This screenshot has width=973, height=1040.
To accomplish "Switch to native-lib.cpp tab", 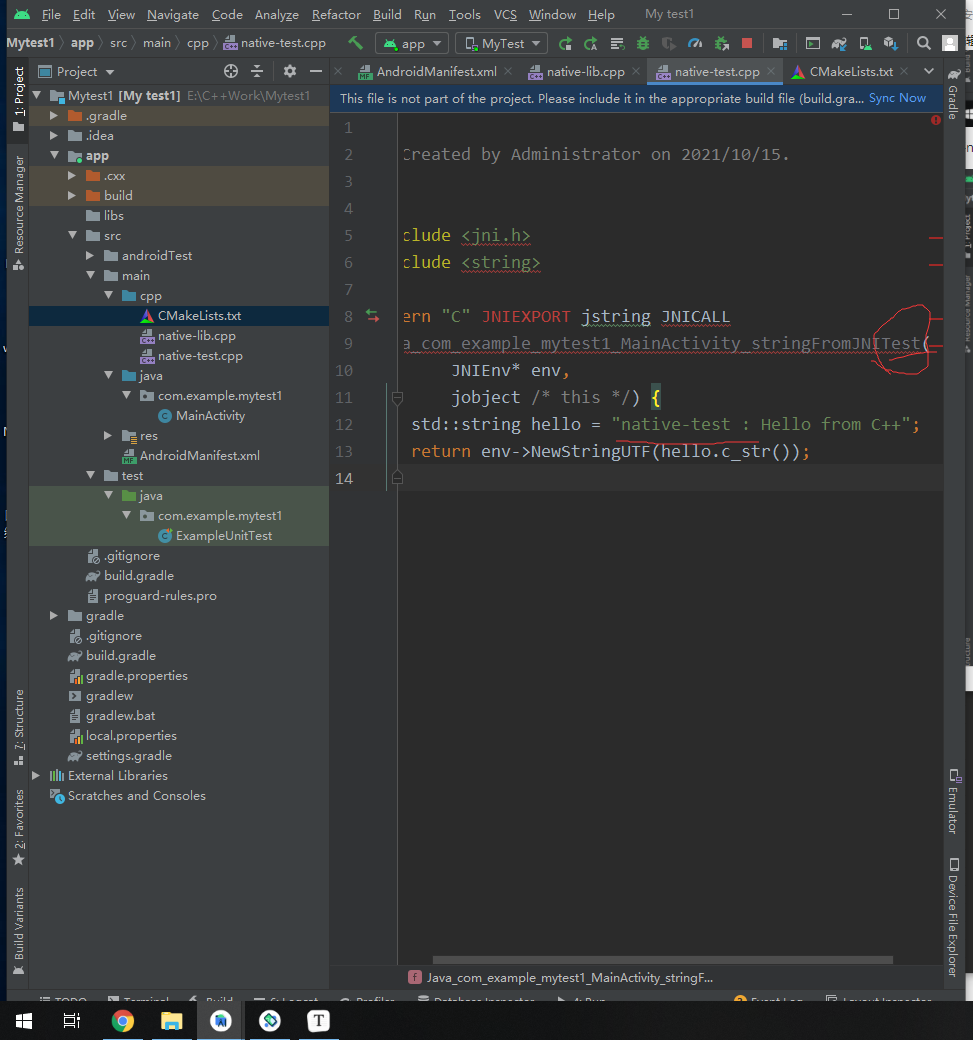I will [x=585, y=72].
